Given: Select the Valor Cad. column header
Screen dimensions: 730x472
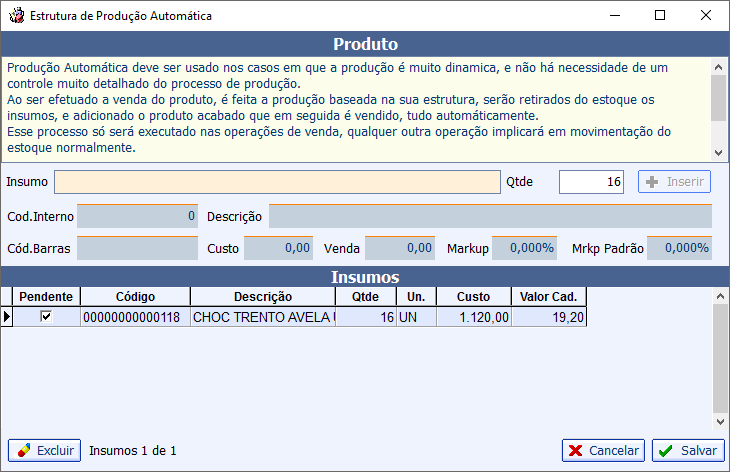Looking at the screenshot, I should click(x=549, y=297).
